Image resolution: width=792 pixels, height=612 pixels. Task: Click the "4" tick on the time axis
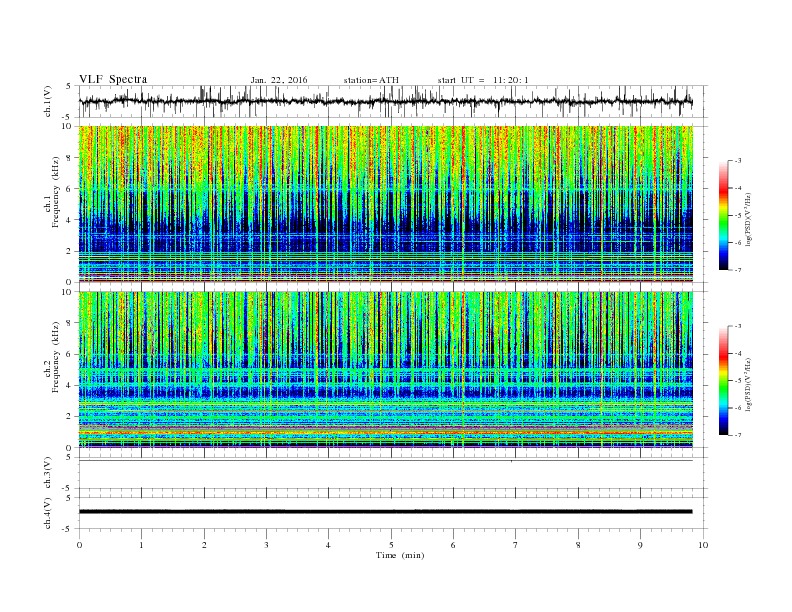329,545
